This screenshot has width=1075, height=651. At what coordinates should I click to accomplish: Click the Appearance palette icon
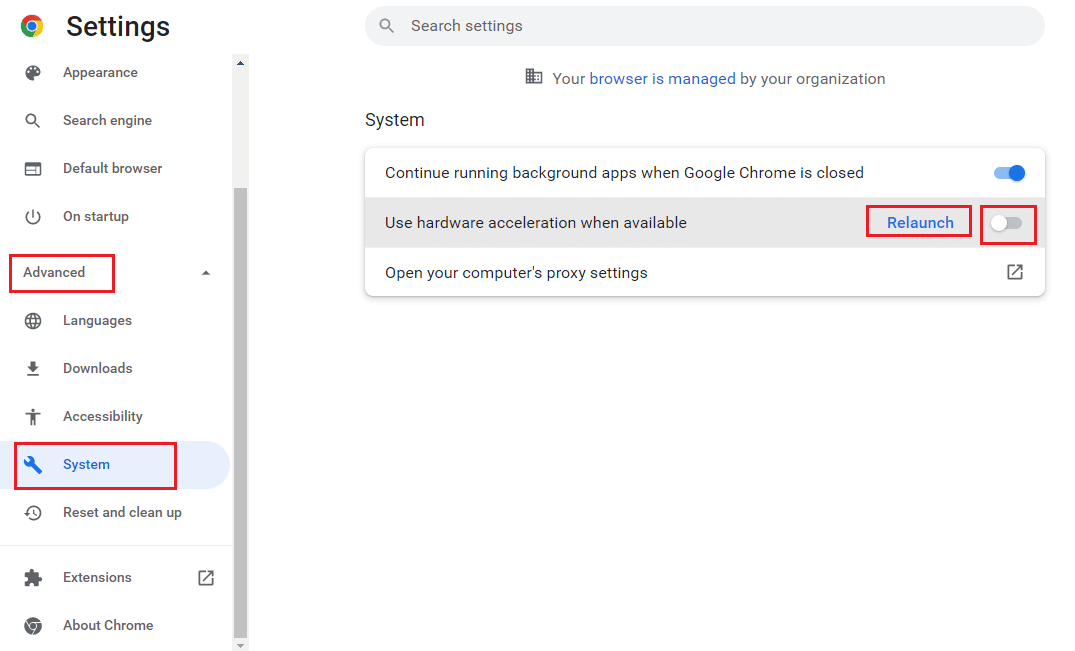coord(33,73)
